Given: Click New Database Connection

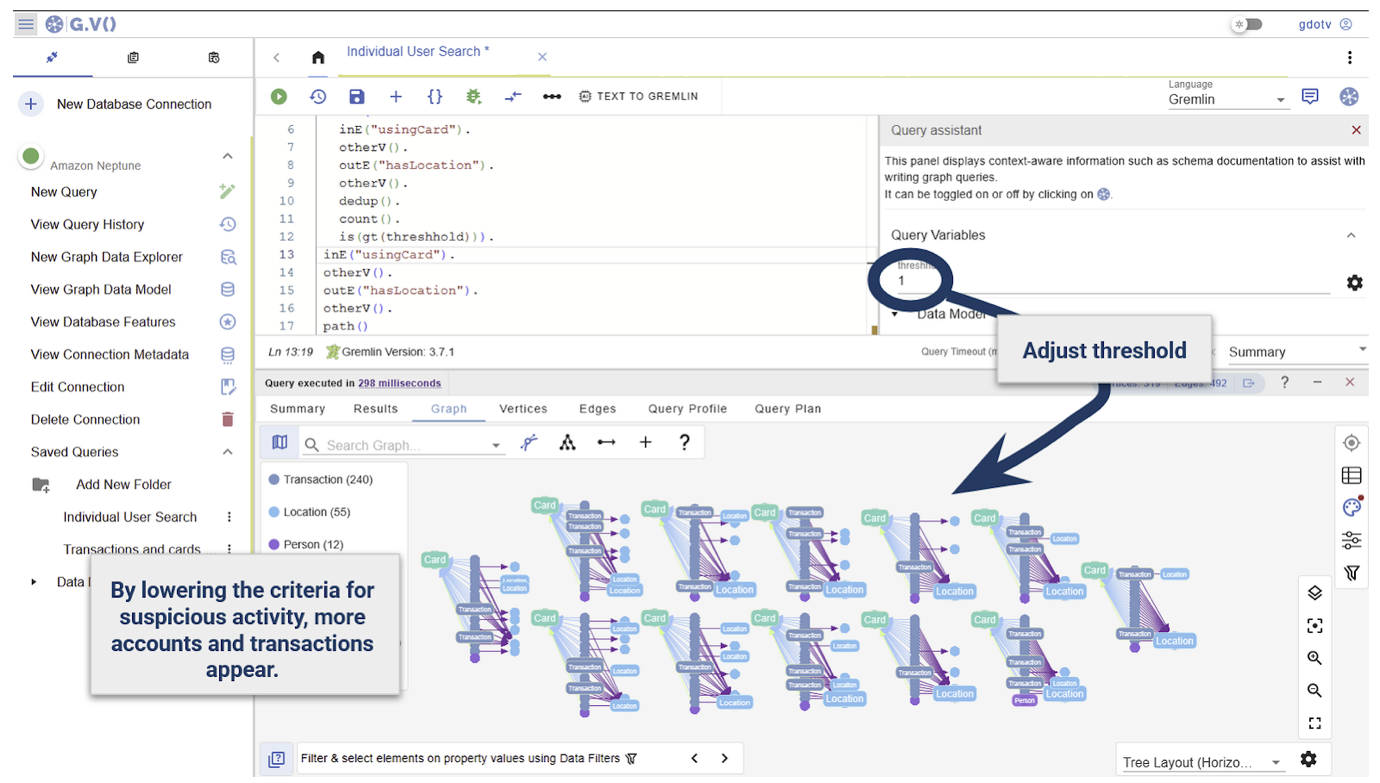Looking at the screenshot, I should (x=133, y=104).
